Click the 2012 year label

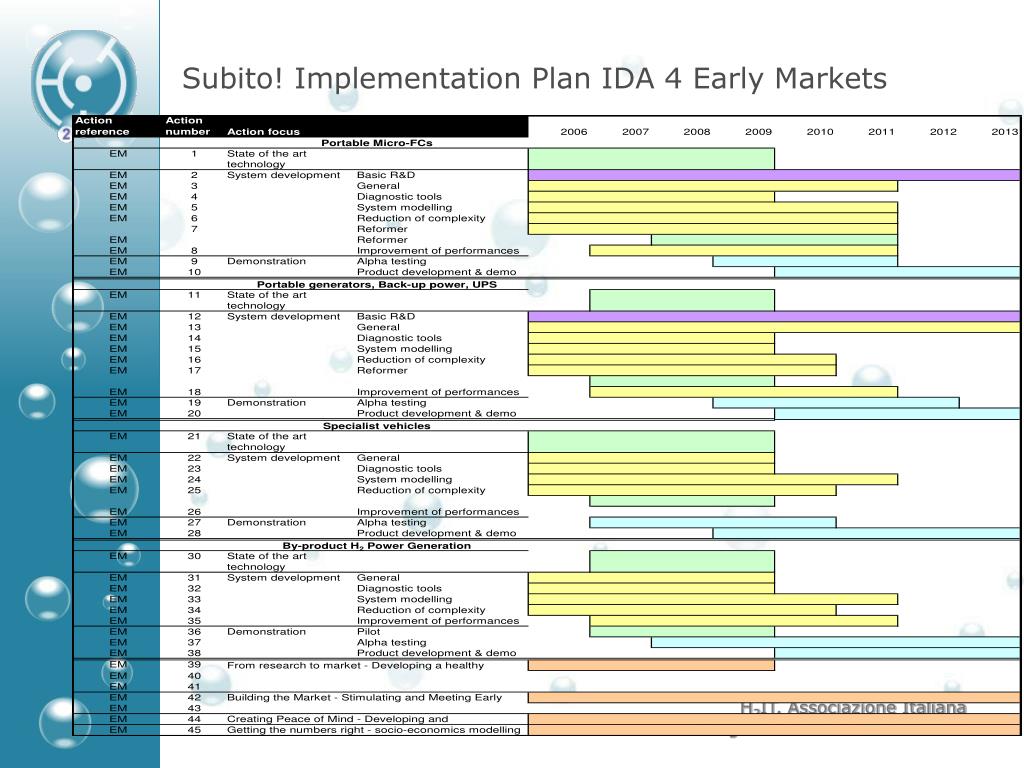[943, 132]
